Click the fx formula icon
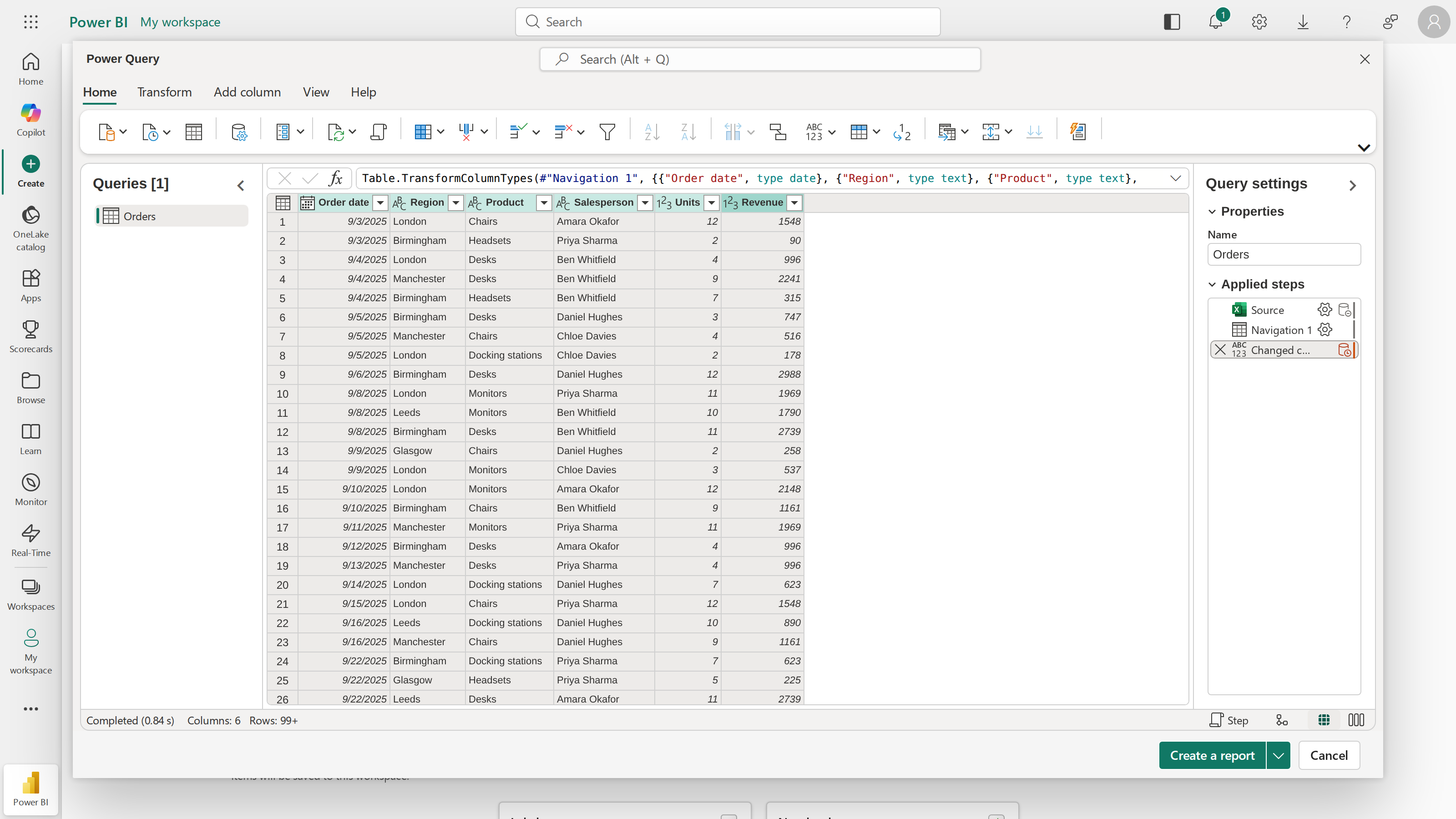The image size is (1456, 819). 336,179
